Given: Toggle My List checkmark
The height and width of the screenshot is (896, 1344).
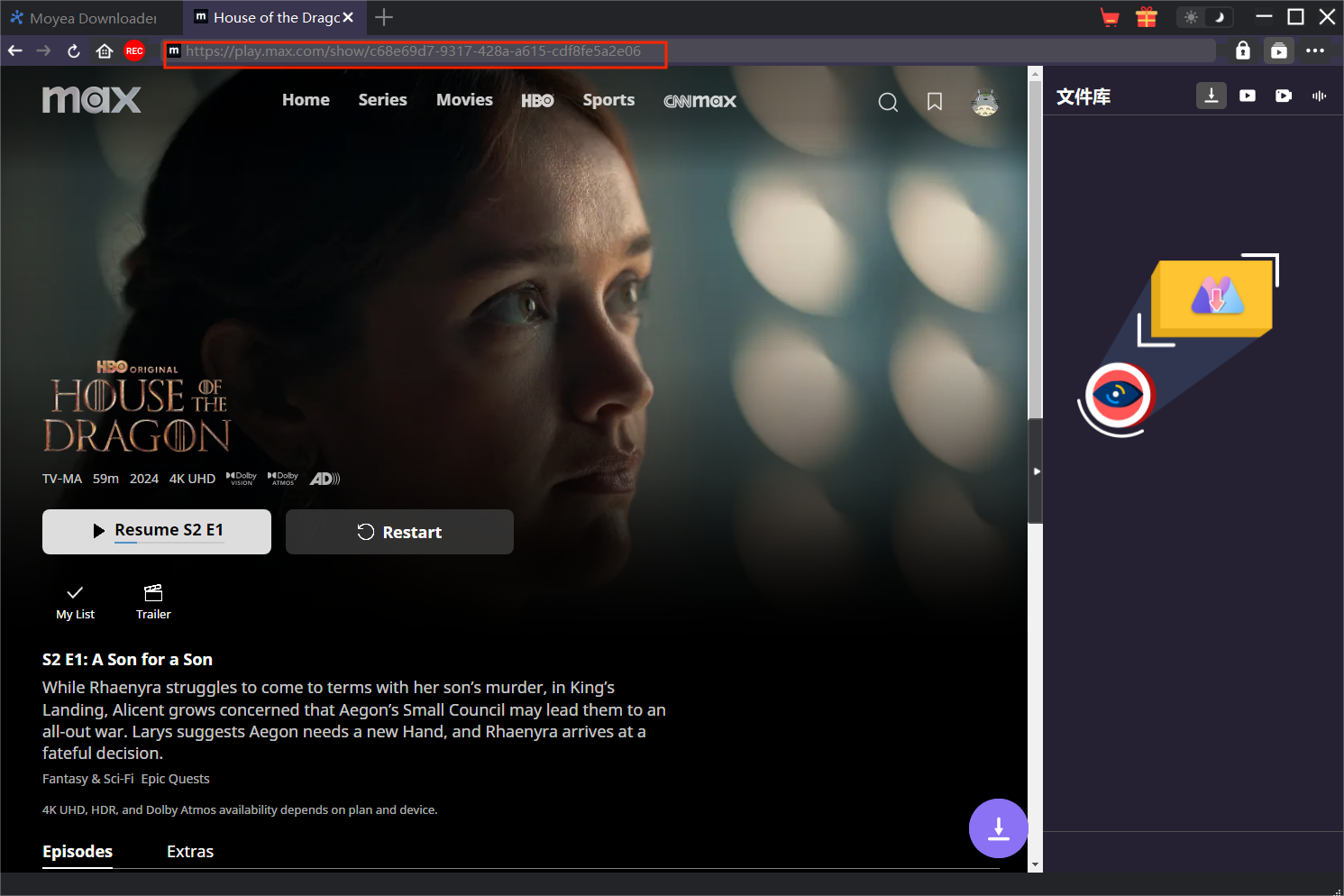Looking at the screenshot, I should 76,602.
